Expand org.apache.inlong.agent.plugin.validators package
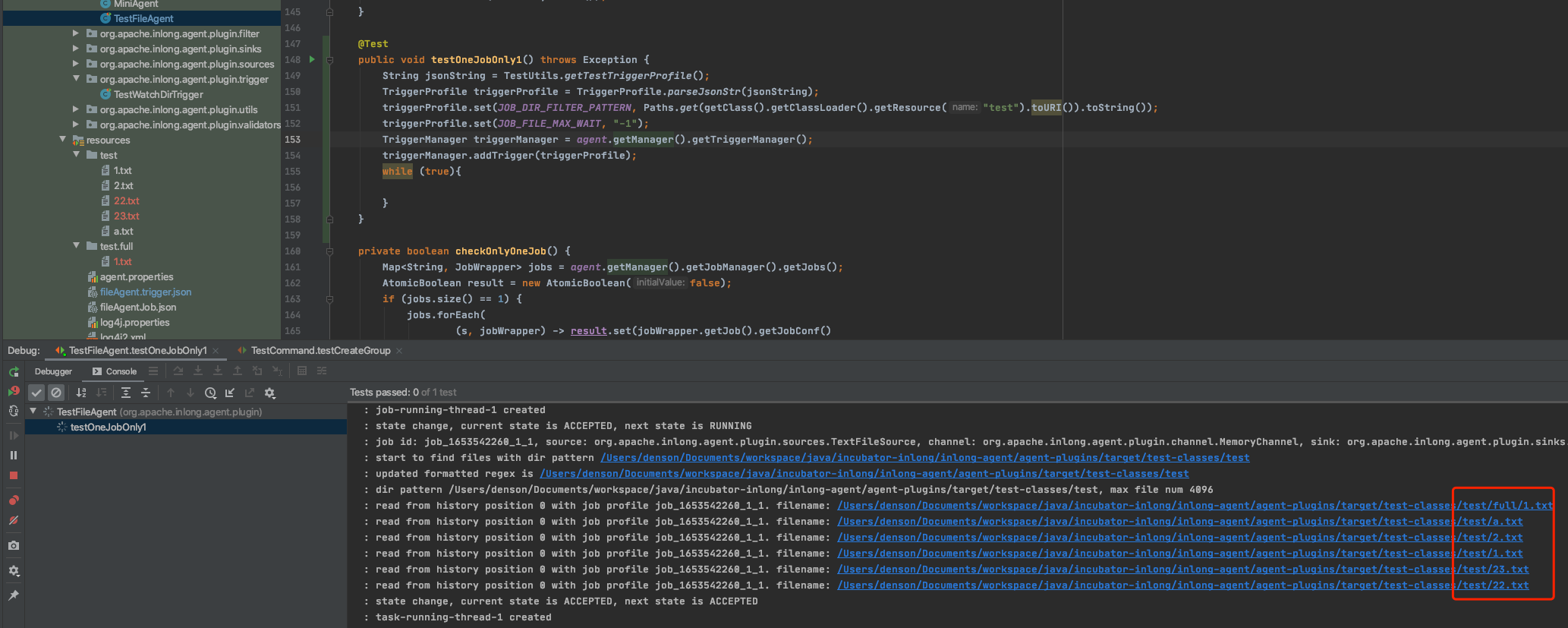The height and width of the screenshot is (628, 1568). pyautogui.click(x=75, y=125)
